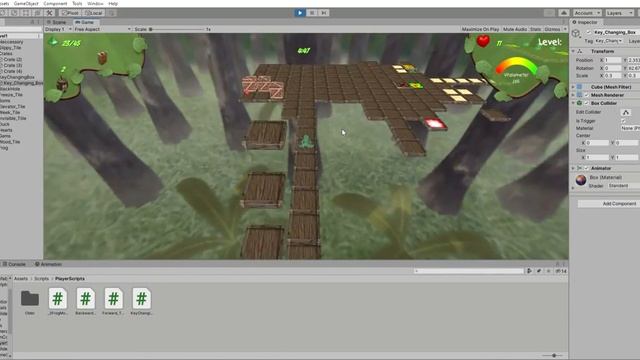640x360 pixels.
Task: Open the Window menu
Action: [95, 3]
